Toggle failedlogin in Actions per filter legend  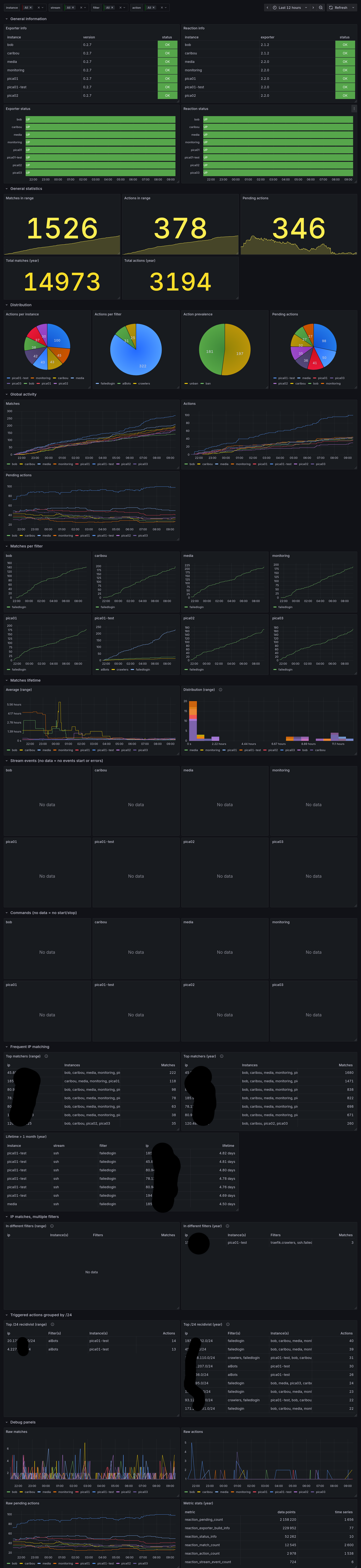point(107,383)
